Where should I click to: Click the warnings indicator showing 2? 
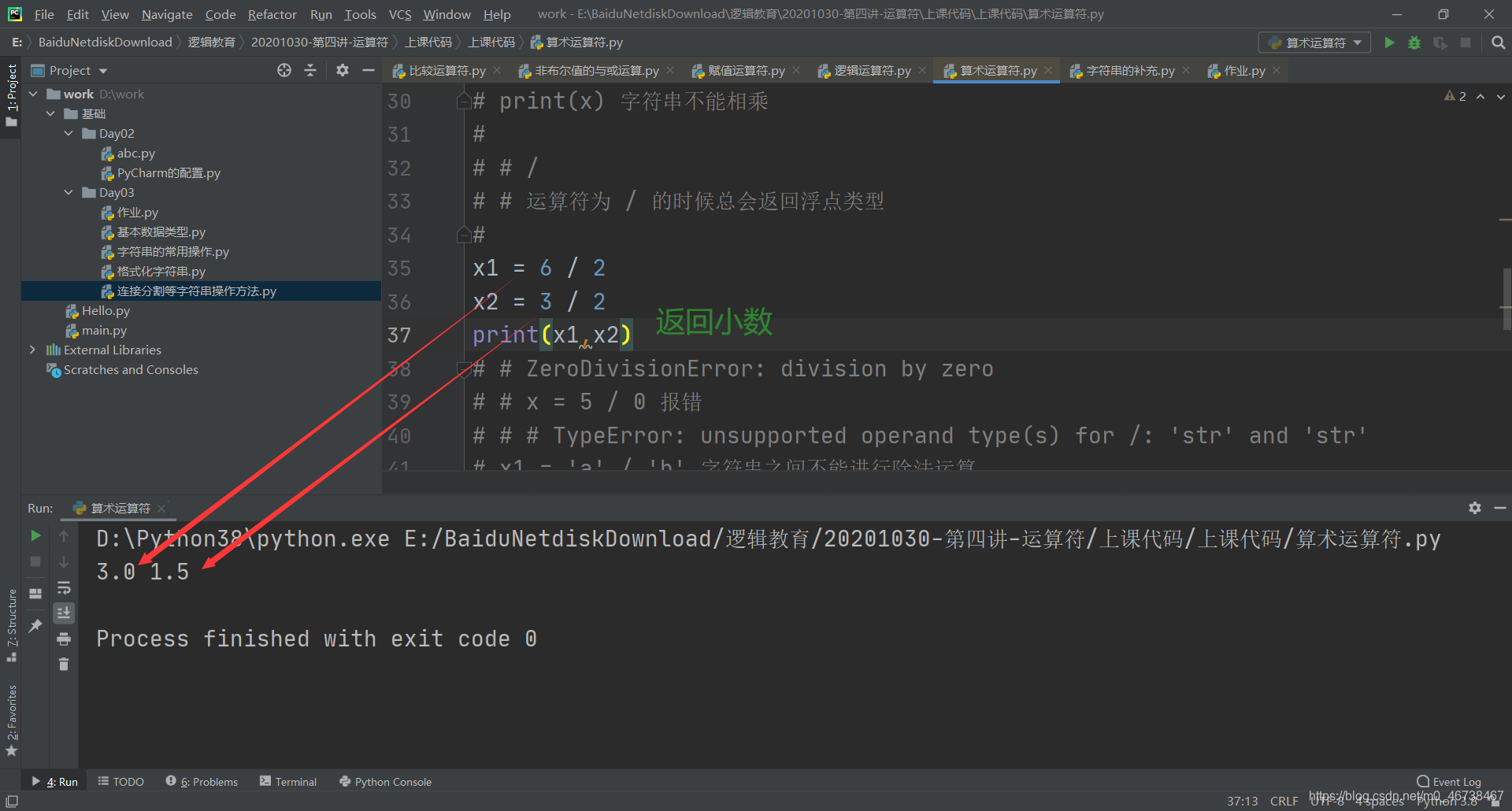coord(1455,96)
